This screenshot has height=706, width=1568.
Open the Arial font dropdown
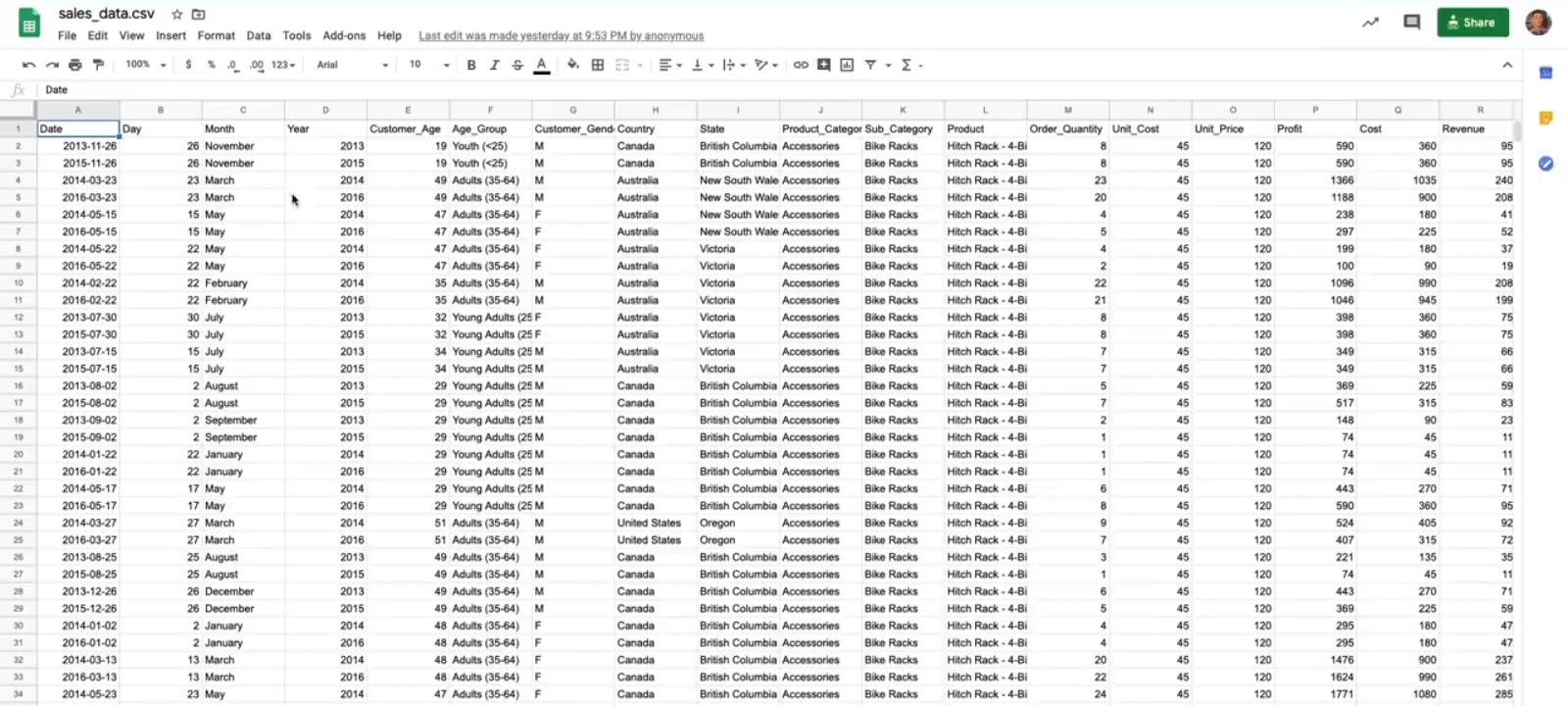pos(352,65)
